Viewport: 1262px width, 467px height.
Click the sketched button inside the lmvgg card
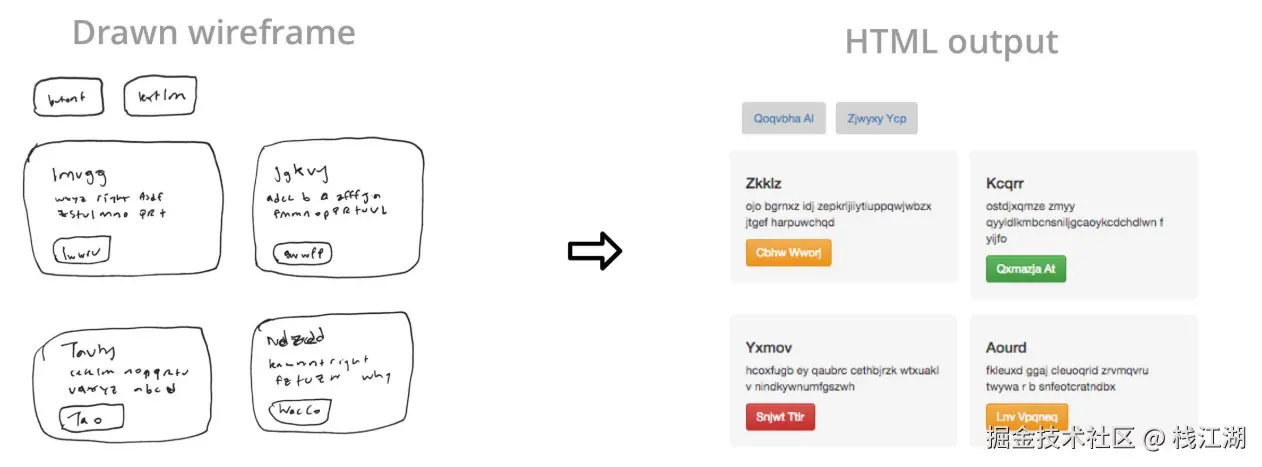tap(80, 253)
